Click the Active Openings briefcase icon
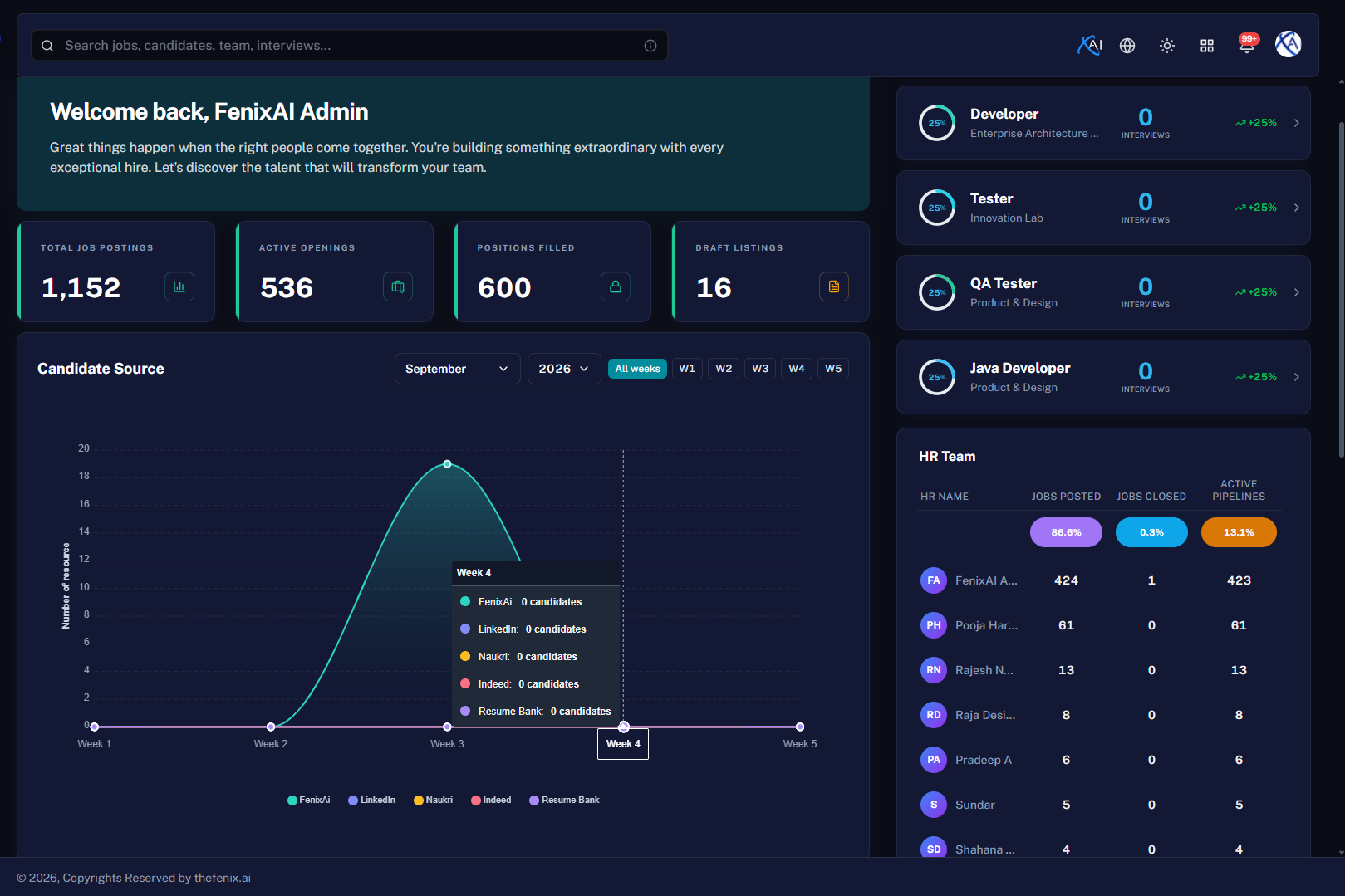Screen dimensions: 1345x896 tap(398, 286)
